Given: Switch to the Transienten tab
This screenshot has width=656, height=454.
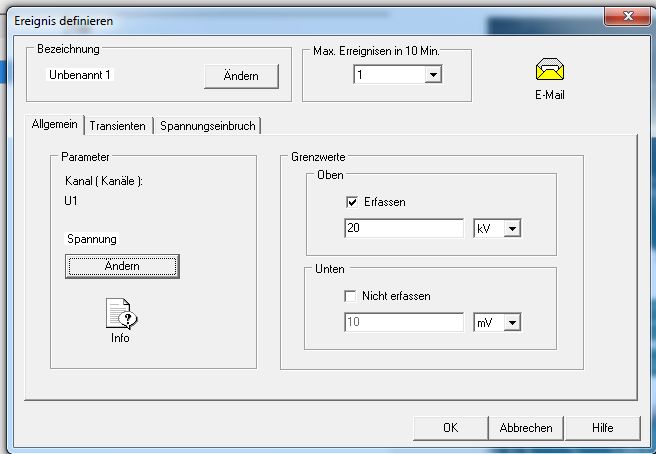Looking at the screenshot, I should click(119, 126).
